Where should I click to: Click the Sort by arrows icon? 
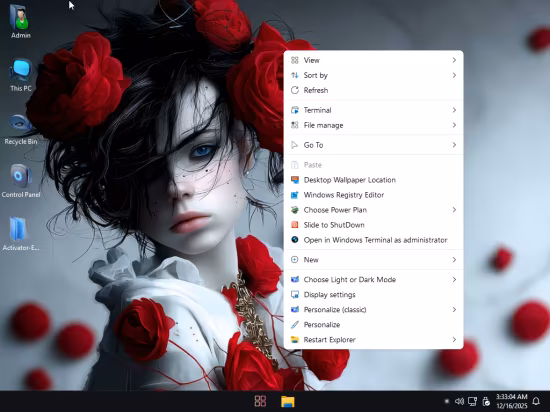pos(295,75)
